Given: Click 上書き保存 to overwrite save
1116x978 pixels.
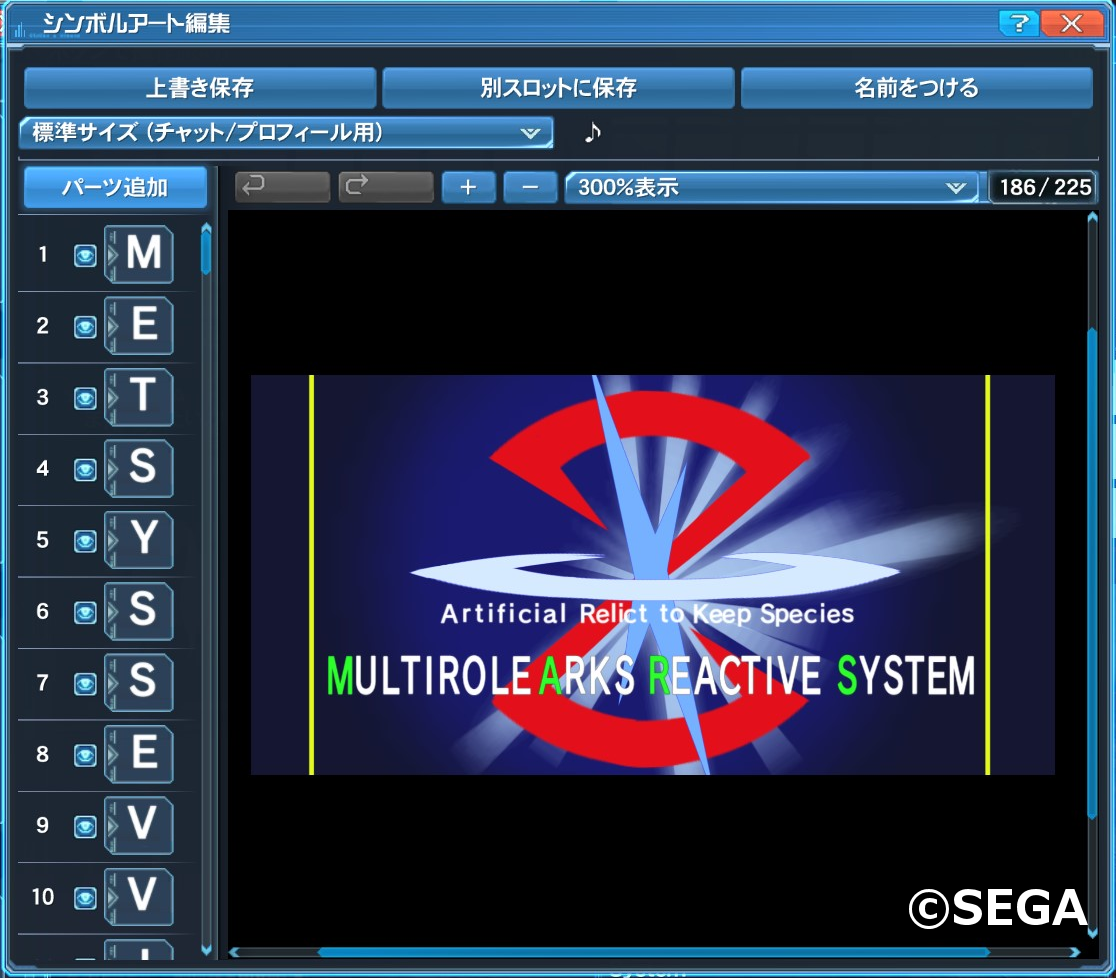Looking at the screenshot, I should click(200, 88).
